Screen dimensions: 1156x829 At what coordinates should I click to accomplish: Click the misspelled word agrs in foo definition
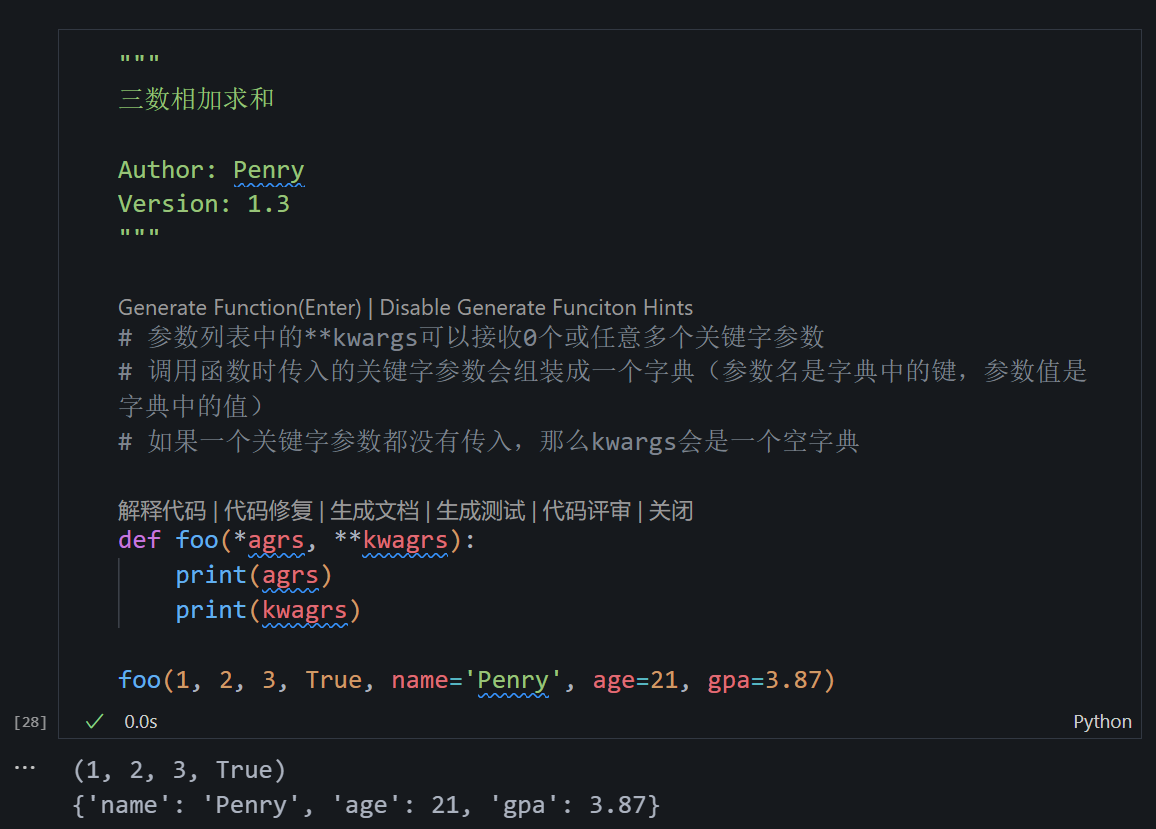pyautogui.click(x=277, y=539)
